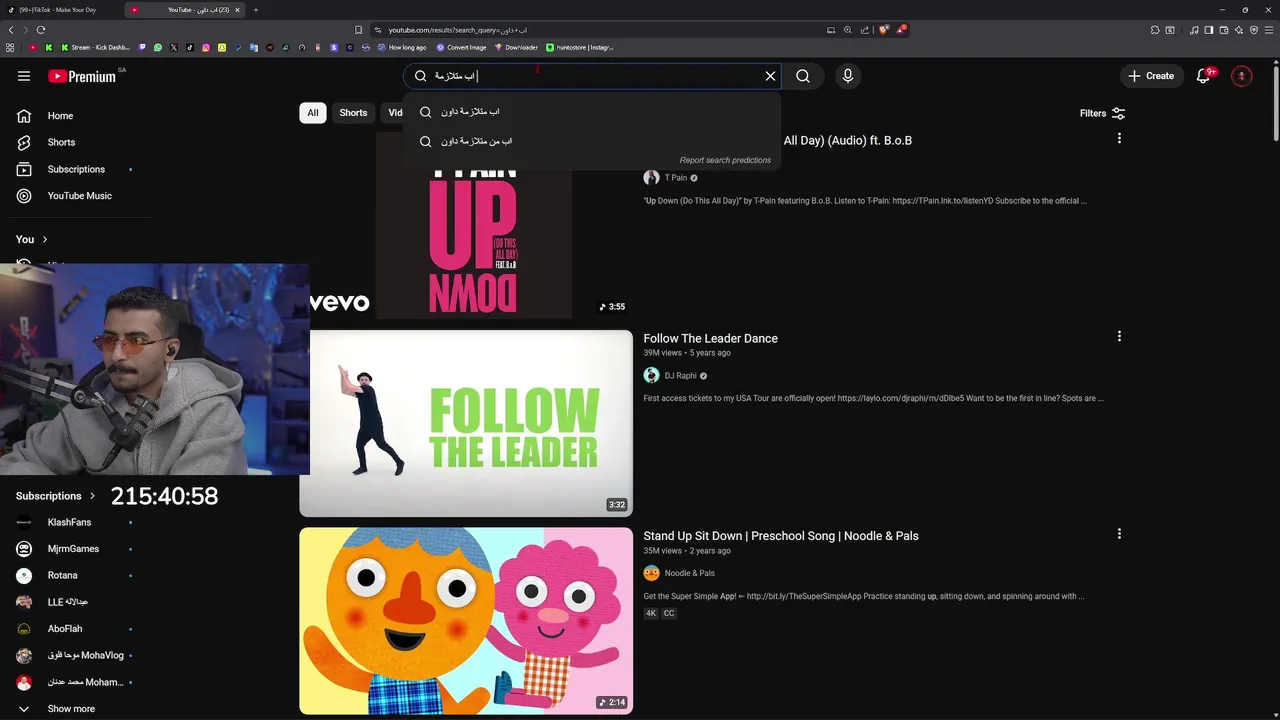Open browser extensions puzzle icon
Viewport: 1280px width, 720px height.
pos(1155,30)
